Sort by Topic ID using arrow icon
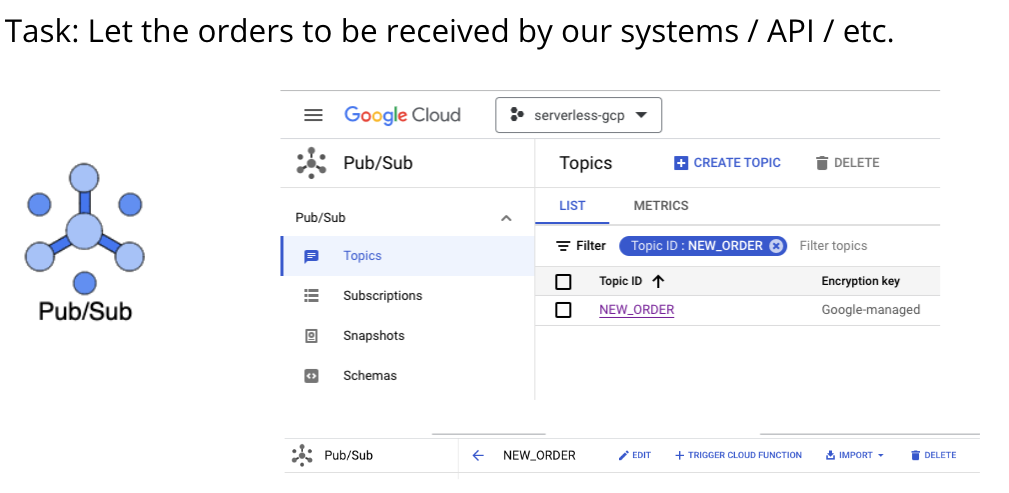 click(658, 281)
